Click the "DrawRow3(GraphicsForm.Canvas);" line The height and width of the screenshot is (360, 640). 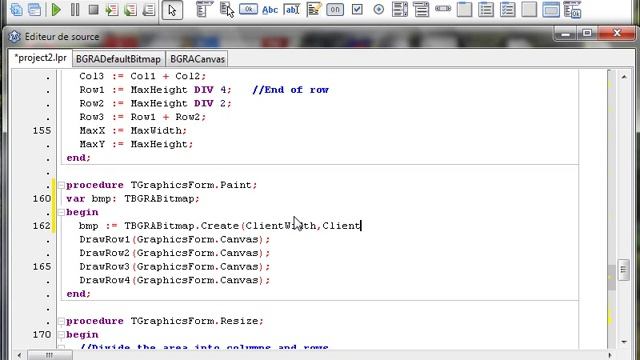(x=175, y=267)
